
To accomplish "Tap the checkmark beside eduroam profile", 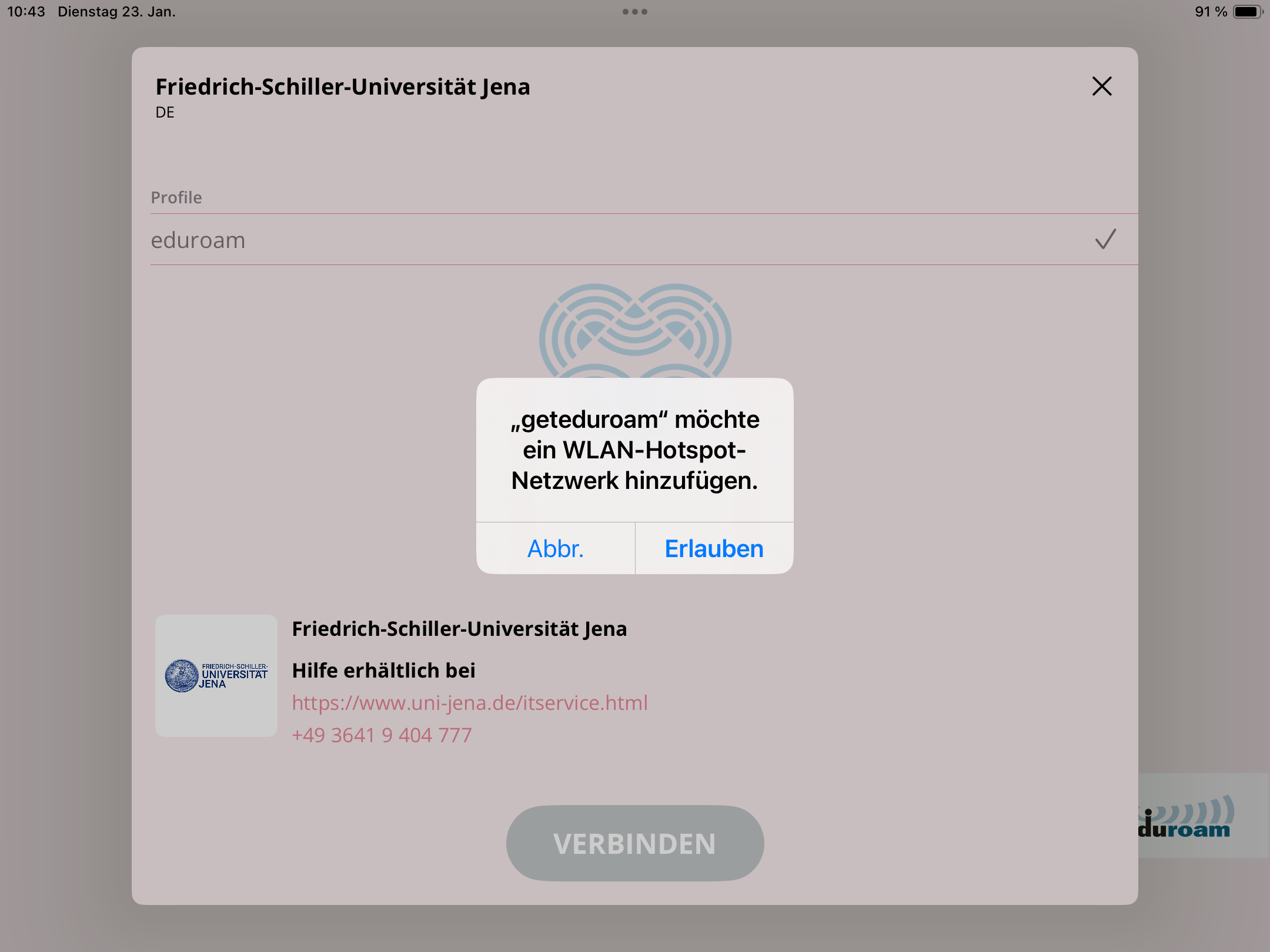I will point(1105,239).
